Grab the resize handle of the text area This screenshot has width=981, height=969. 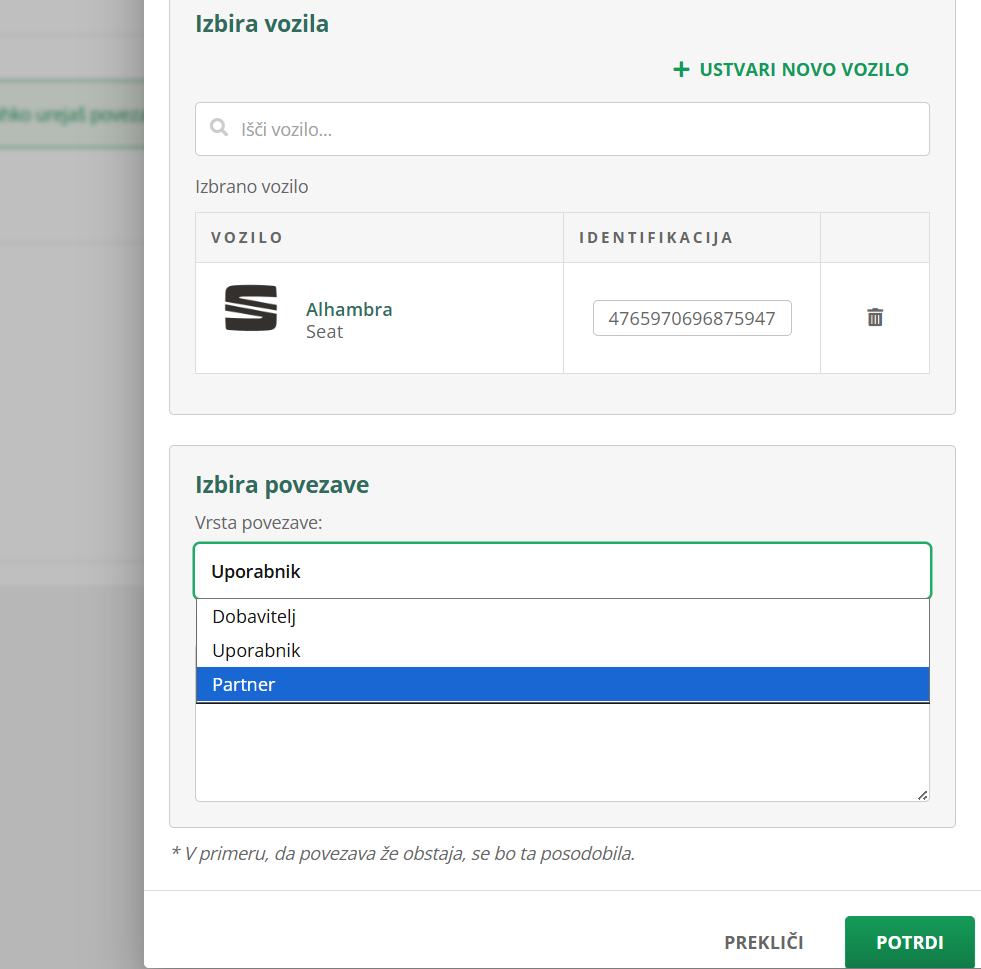point(922,795)
